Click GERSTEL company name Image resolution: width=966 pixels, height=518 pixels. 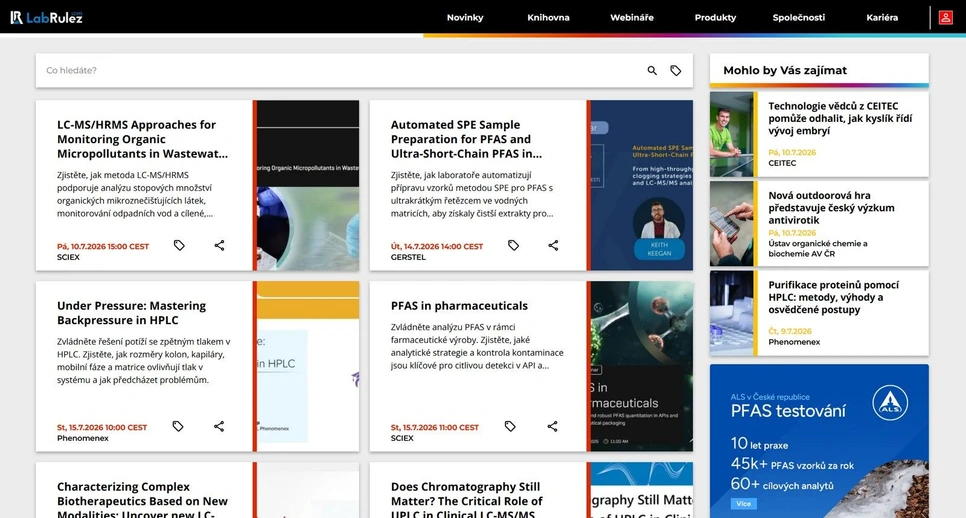408,257
